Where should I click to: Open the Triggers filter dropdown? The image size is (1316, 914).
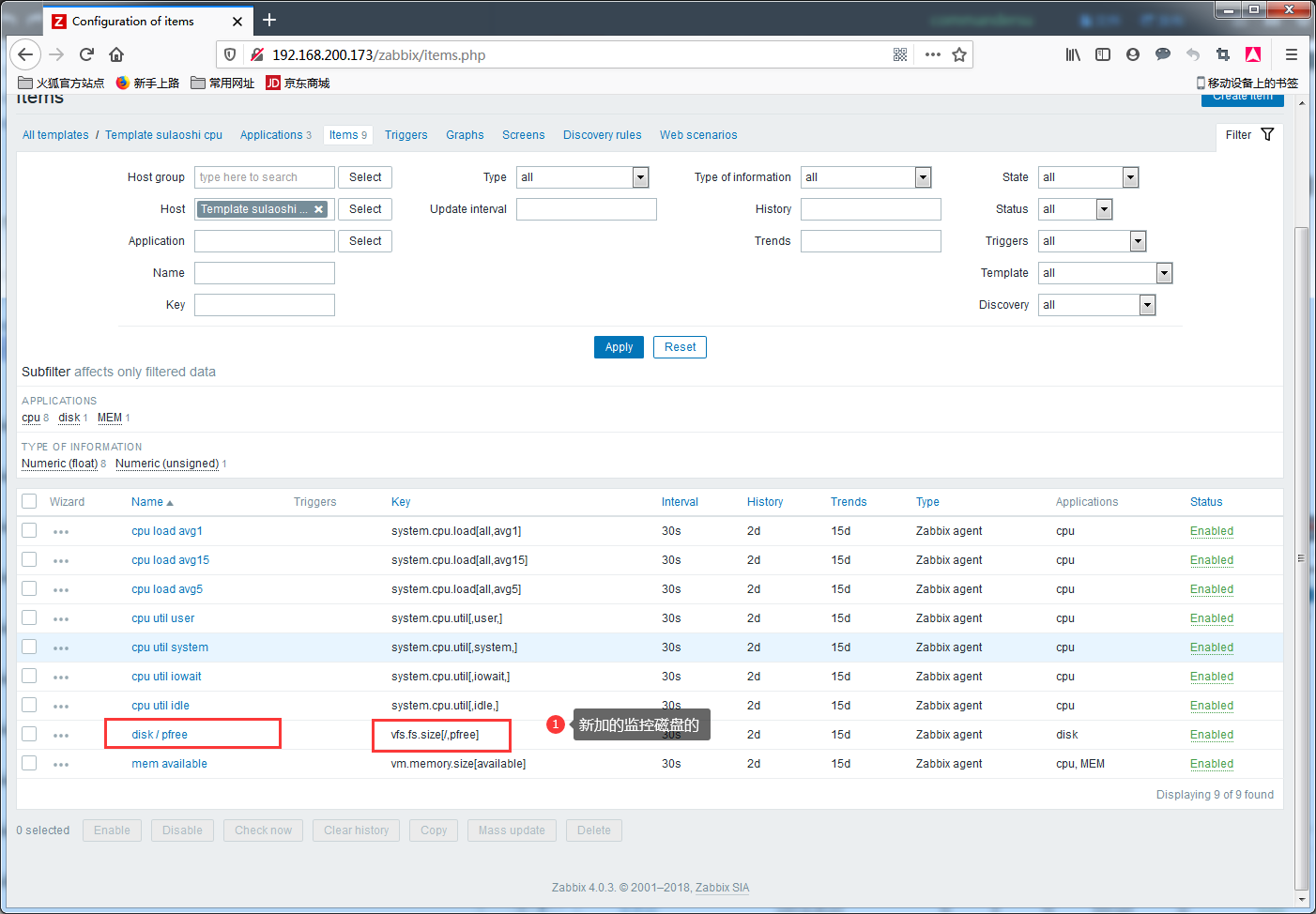1093,241
